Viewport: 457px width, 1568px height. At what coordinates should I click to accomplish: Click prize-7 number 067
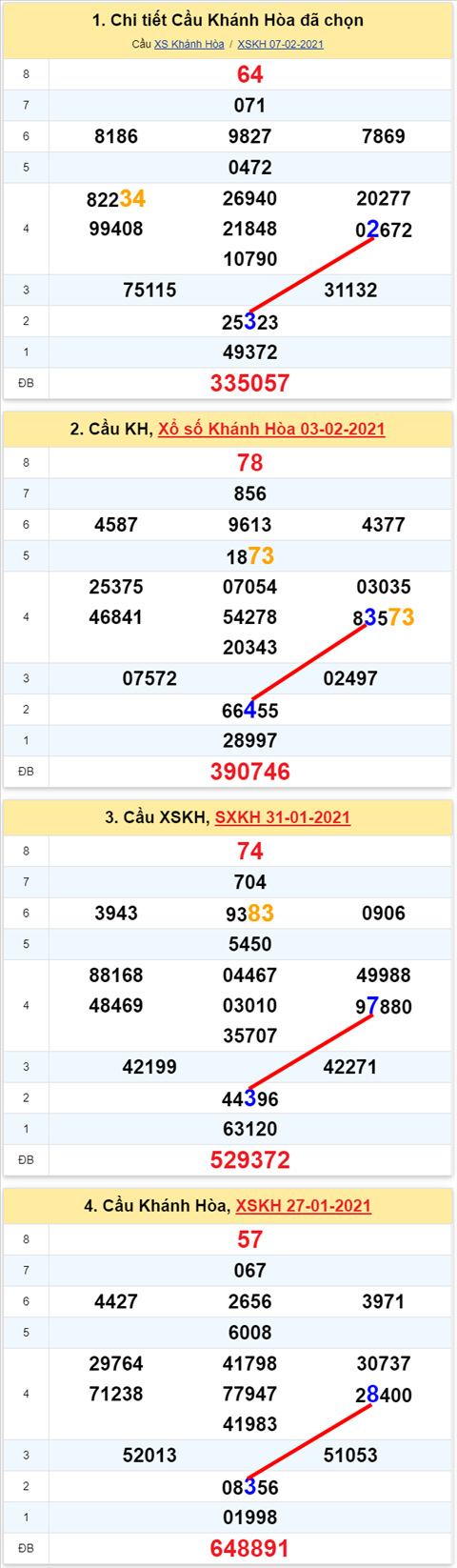pyautogui.click(x=249, y=1271)
